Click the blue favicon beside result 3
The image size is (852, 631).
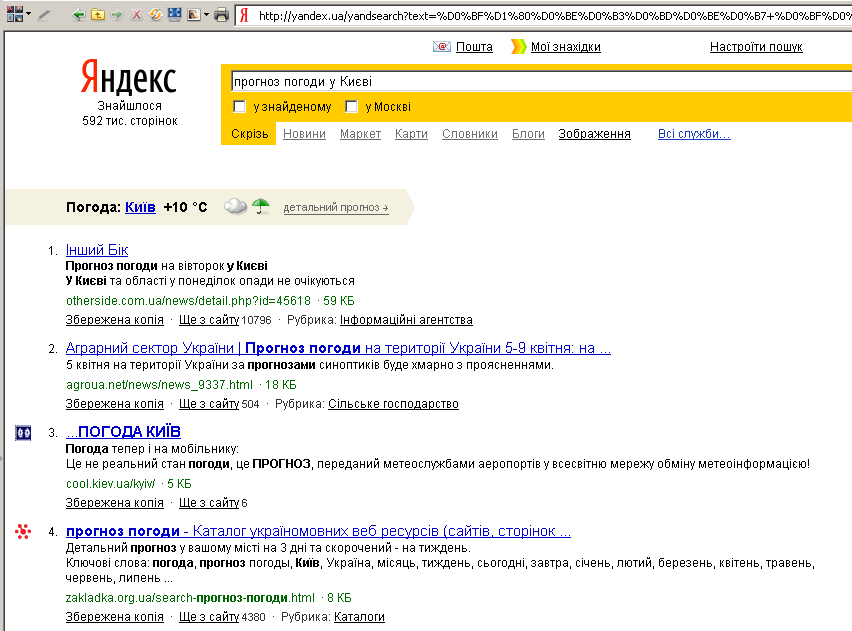point(23,433)
